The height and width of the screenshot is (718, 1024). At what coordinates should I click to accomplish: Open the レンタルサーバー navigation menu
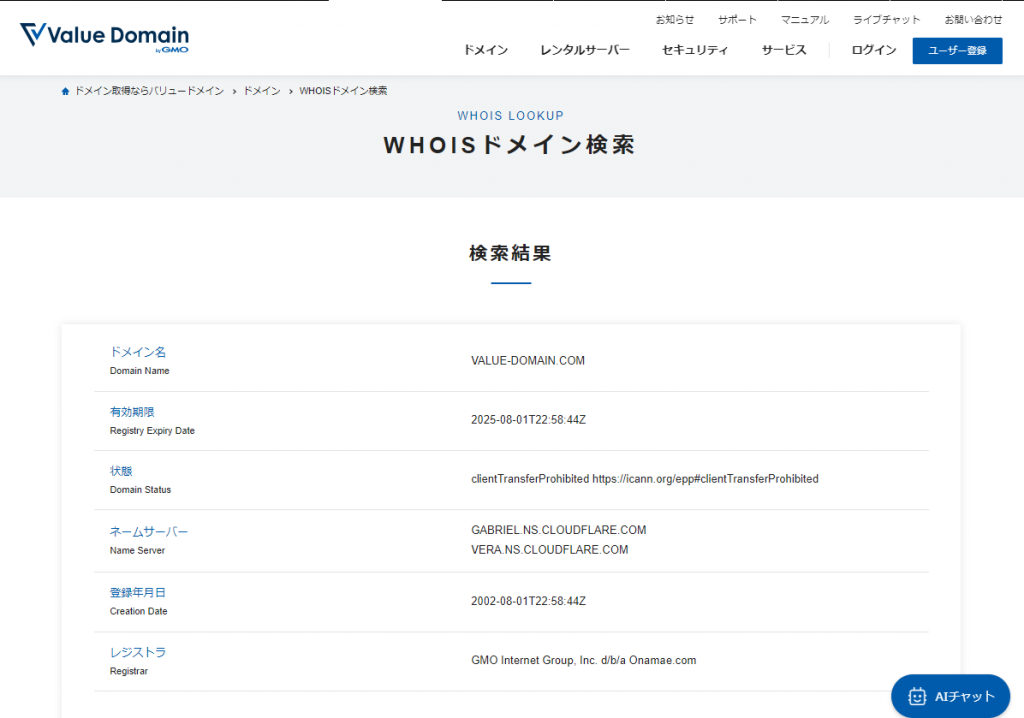click(585, 50)
